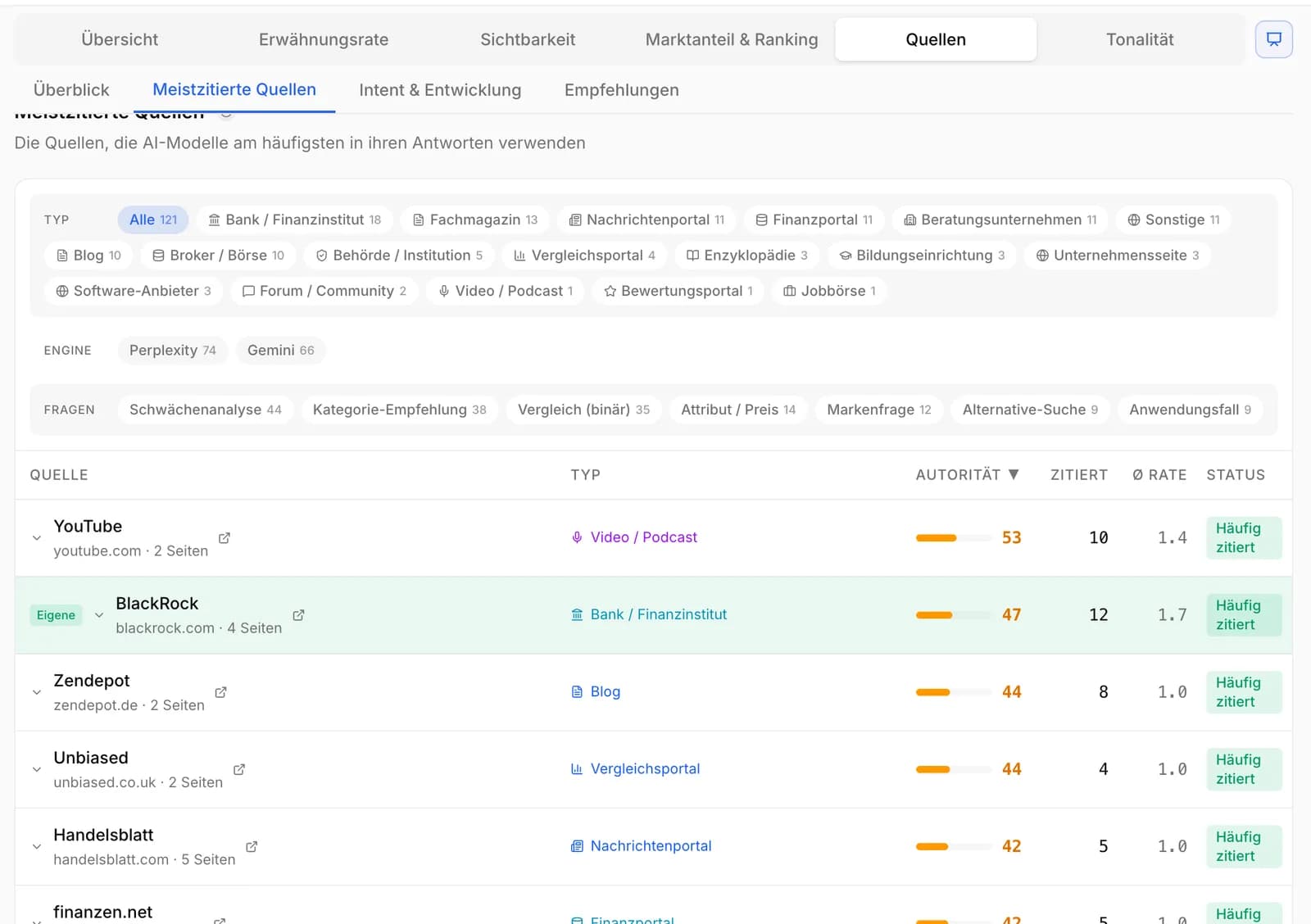Filter by Perplexity engine
1311x924 pixels.
(173, 350)
